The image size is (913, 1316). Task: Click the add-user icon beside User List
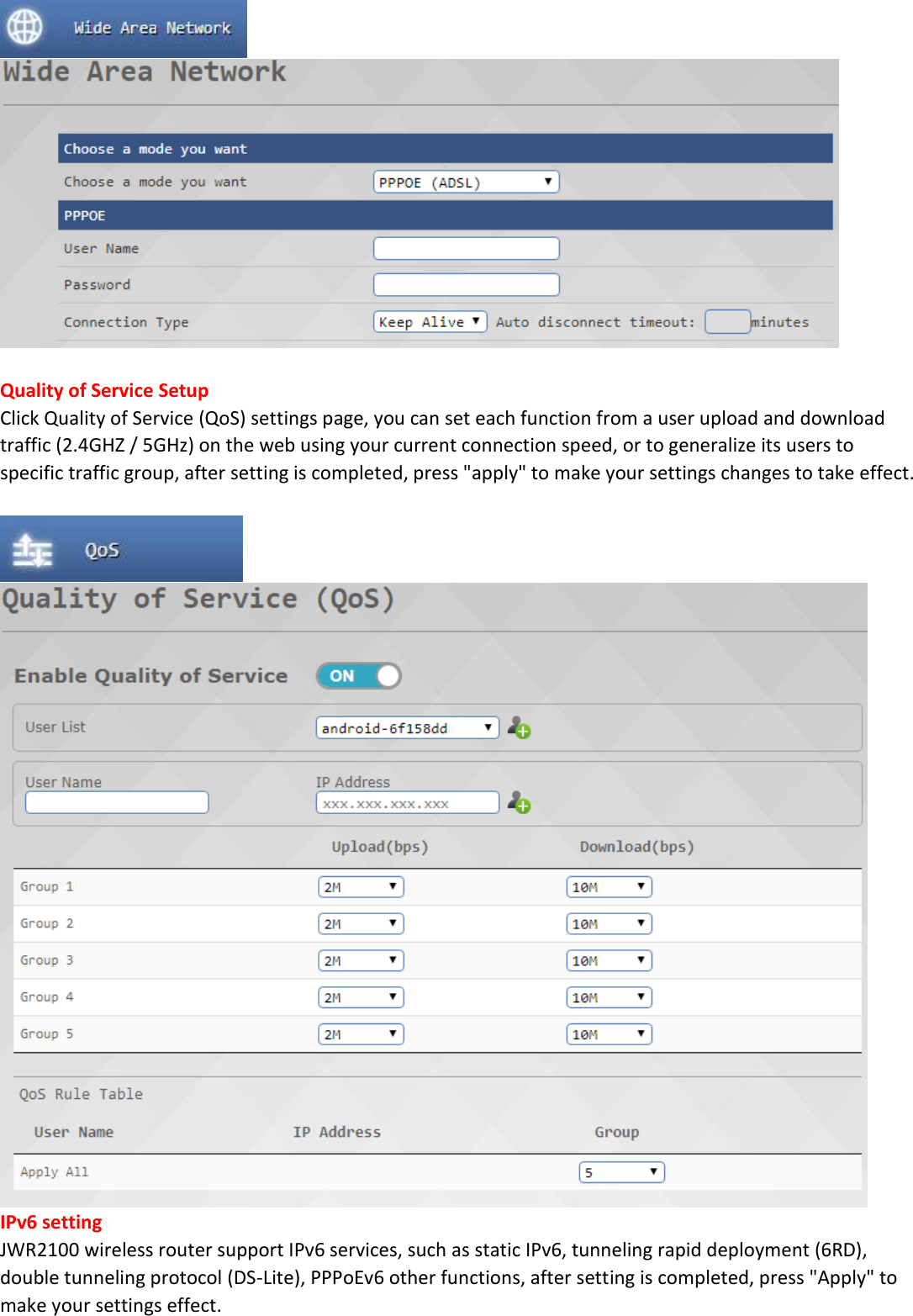(519, 728)
